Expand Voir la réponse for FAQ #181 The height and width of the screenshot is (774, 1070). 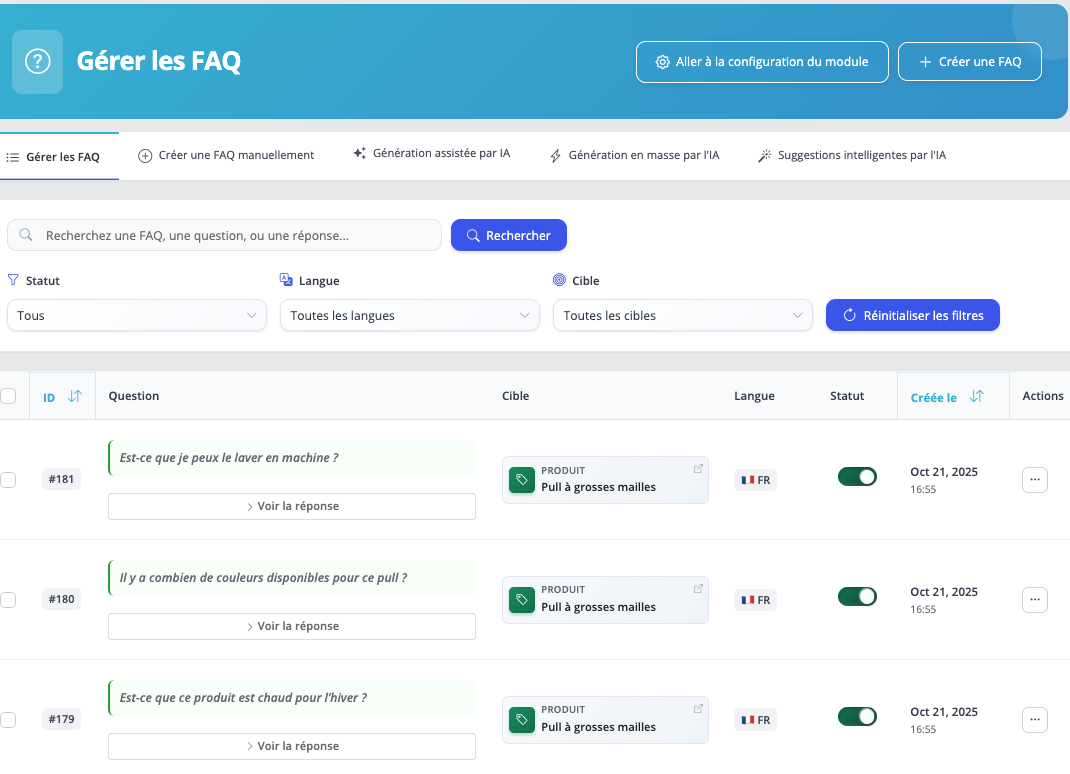click(291, 506)
